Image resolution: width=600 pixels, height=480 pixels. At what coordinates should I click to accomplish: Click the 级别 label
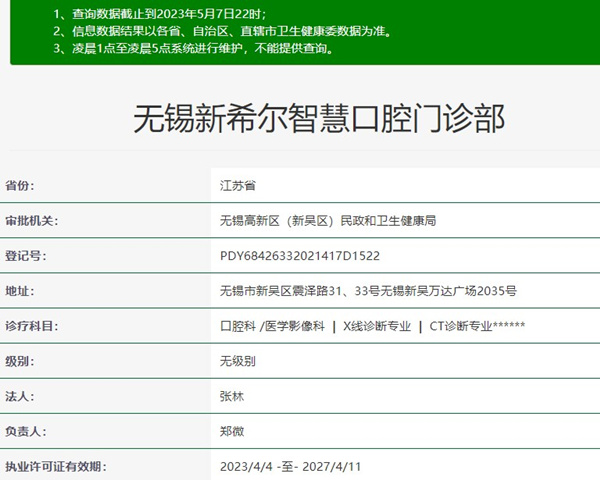[x=20, y=361]
